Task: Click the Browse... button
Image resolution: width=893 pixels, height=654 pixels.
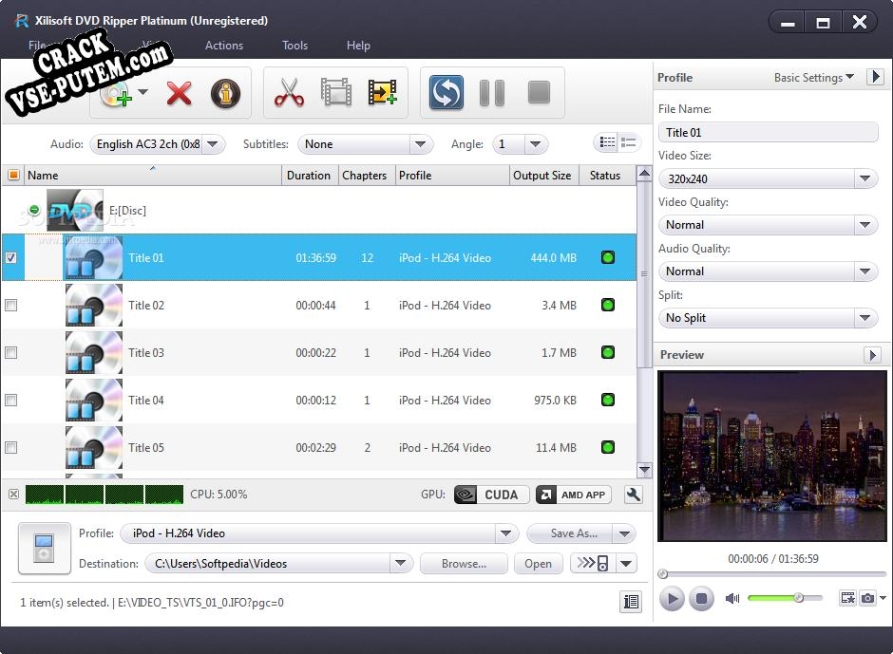Action: click(x=463, y=564)
